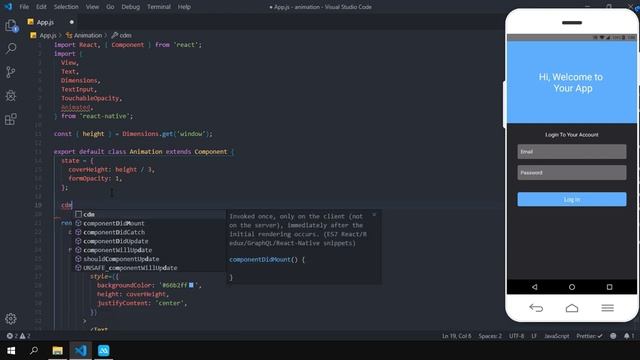This screenshot has height=360, width=640.
Task: Select the cdm snippet suggestion
Action: [x=149, y=214]
